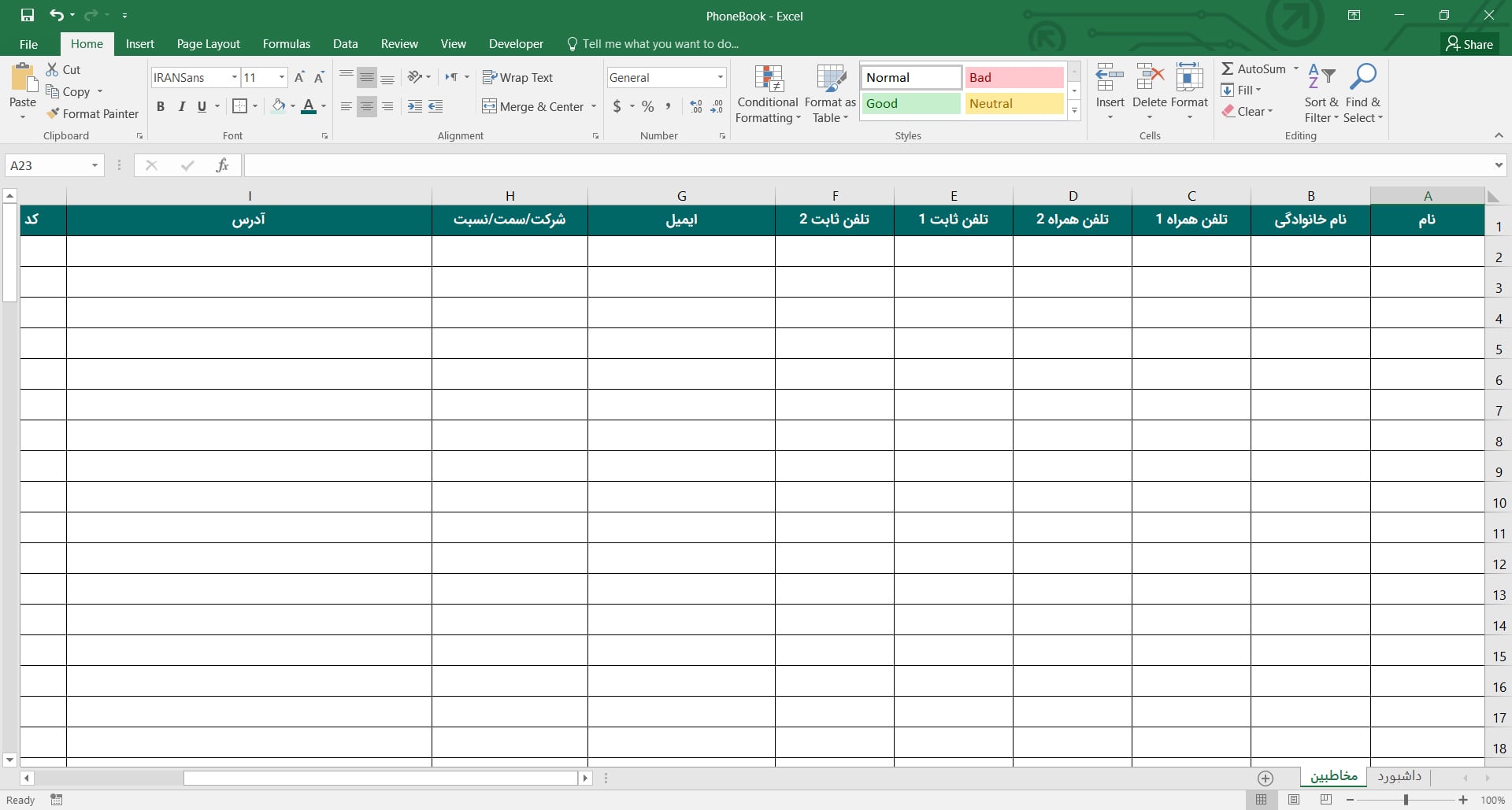Click the Find & Select magnifier icon

click(1362, 77)
